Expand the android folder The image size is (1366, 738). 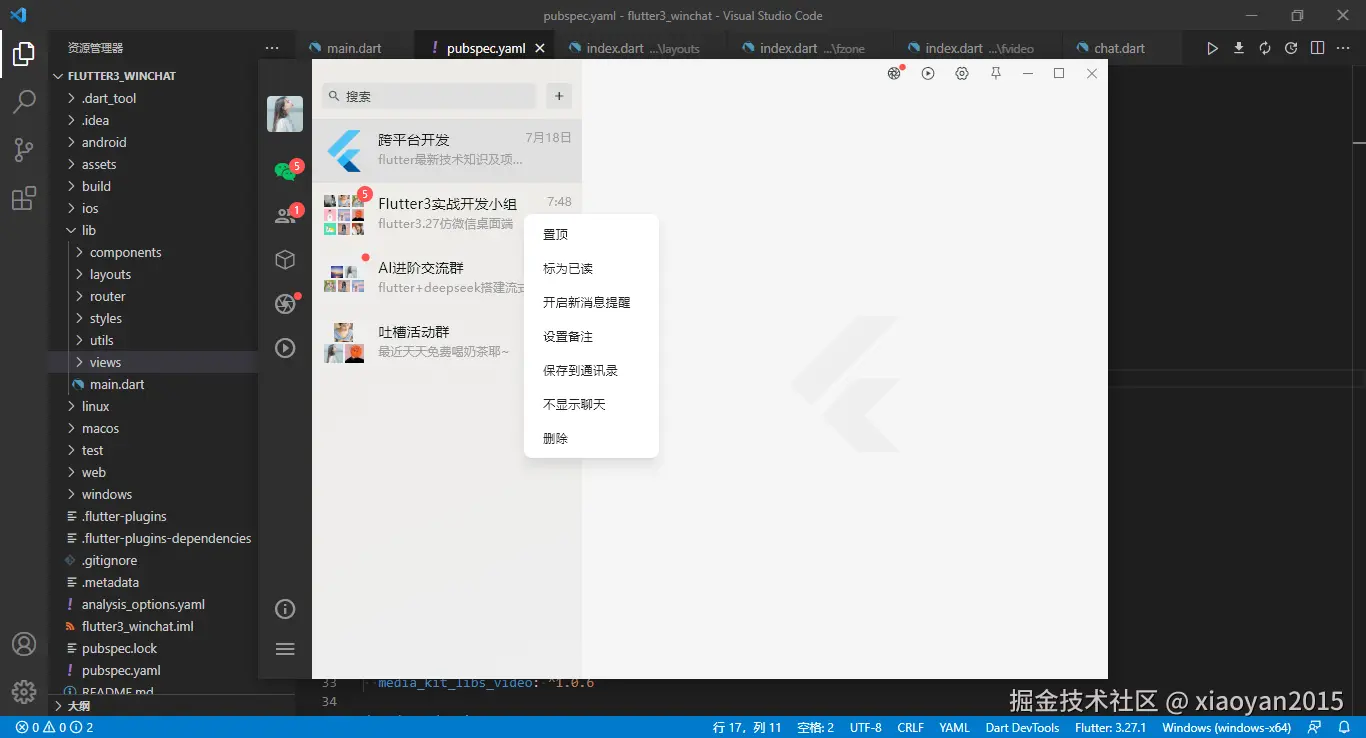point(101,142)
